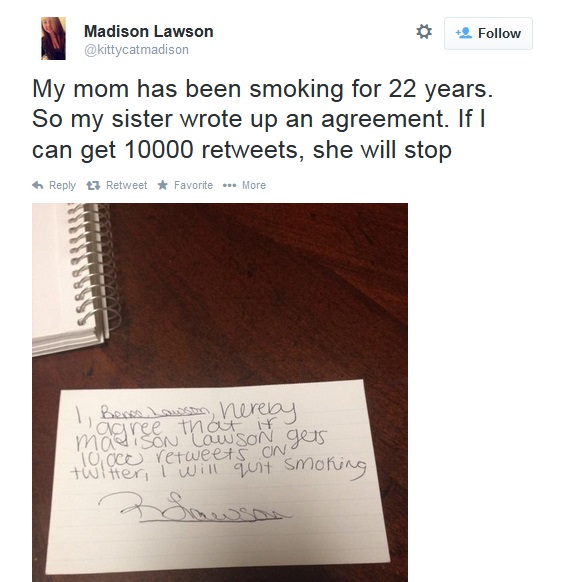The image size is (569, 582).
Task: Click the Follow button
Action: click(x=488, y=33)
